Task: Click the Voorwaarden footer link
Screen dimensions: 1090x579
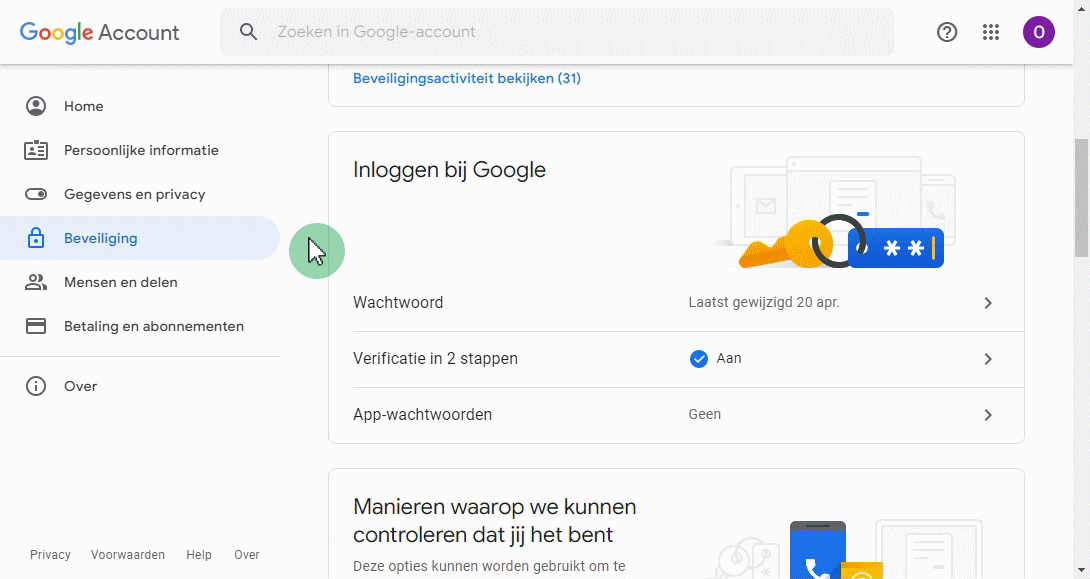Action: coord(127,554)
